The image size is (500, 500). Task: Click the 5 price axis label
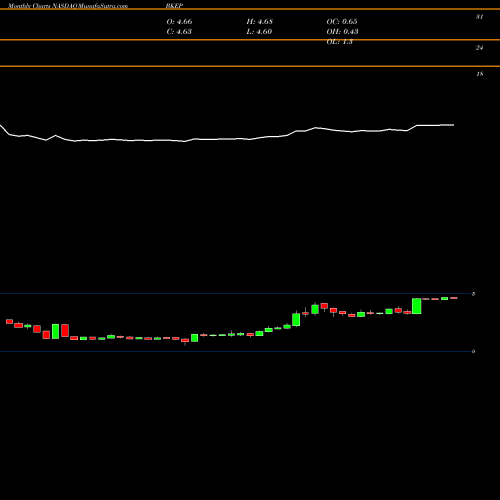473,294
